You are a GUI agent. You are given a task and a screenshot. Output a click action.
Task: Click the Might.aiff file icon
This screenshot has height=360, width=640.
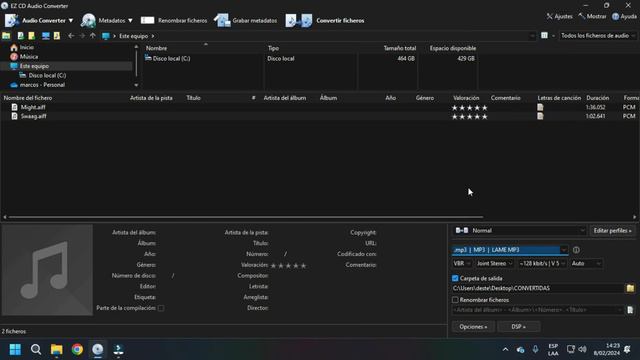coord(14,107)
